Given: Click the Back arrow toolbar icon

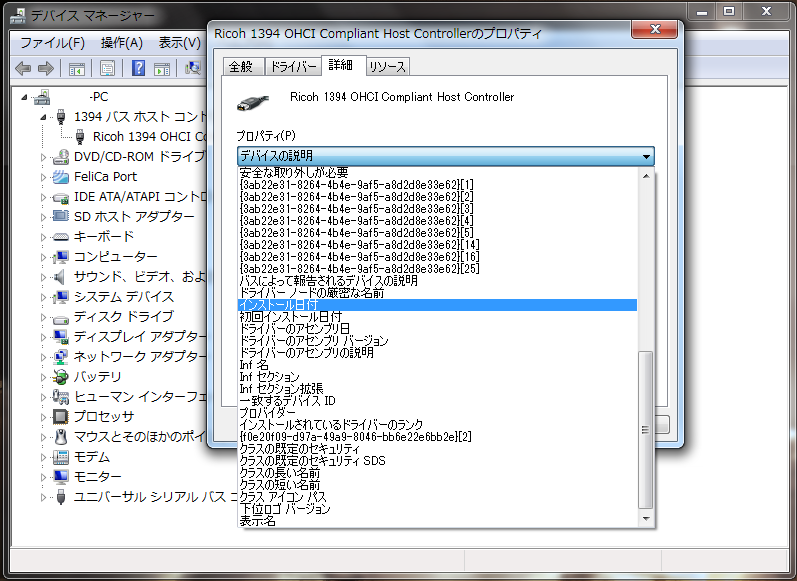Looking at the screenshot, I should point(23,68).
